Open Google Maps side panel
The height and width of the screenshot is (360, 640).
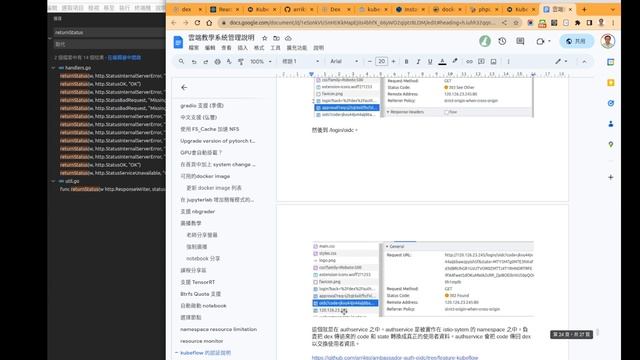[611, 144]
